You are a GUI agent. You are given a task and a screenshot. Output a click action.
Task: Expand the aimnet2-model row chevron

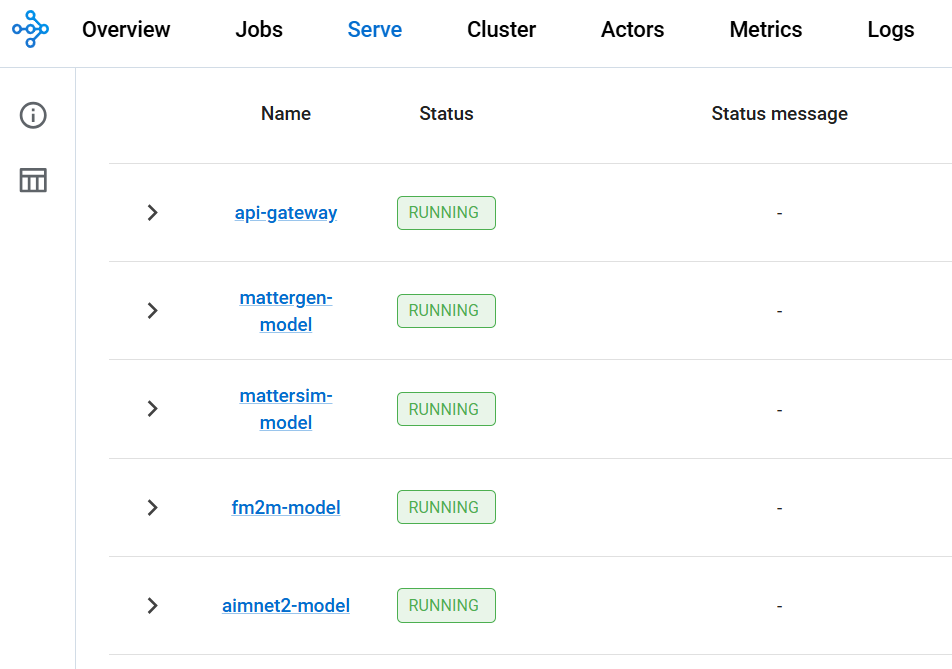coord(152,605)
